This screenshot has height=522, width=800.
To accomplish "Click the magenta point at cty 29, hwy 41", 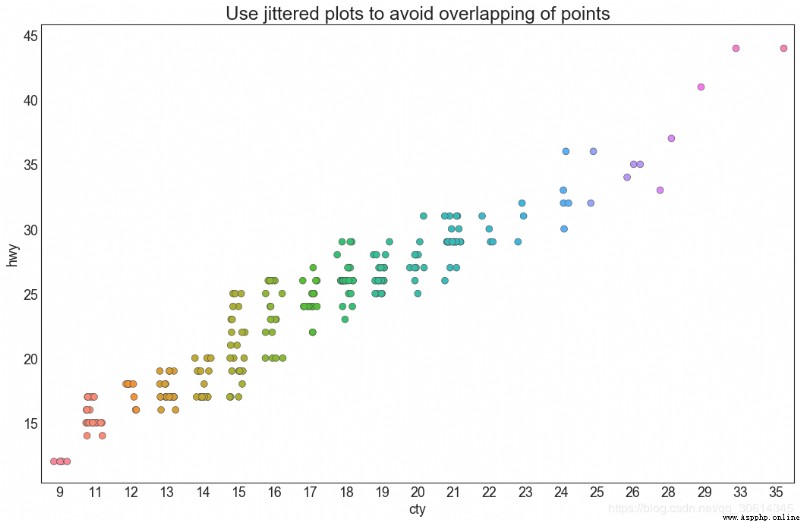I will coord(701,87).
